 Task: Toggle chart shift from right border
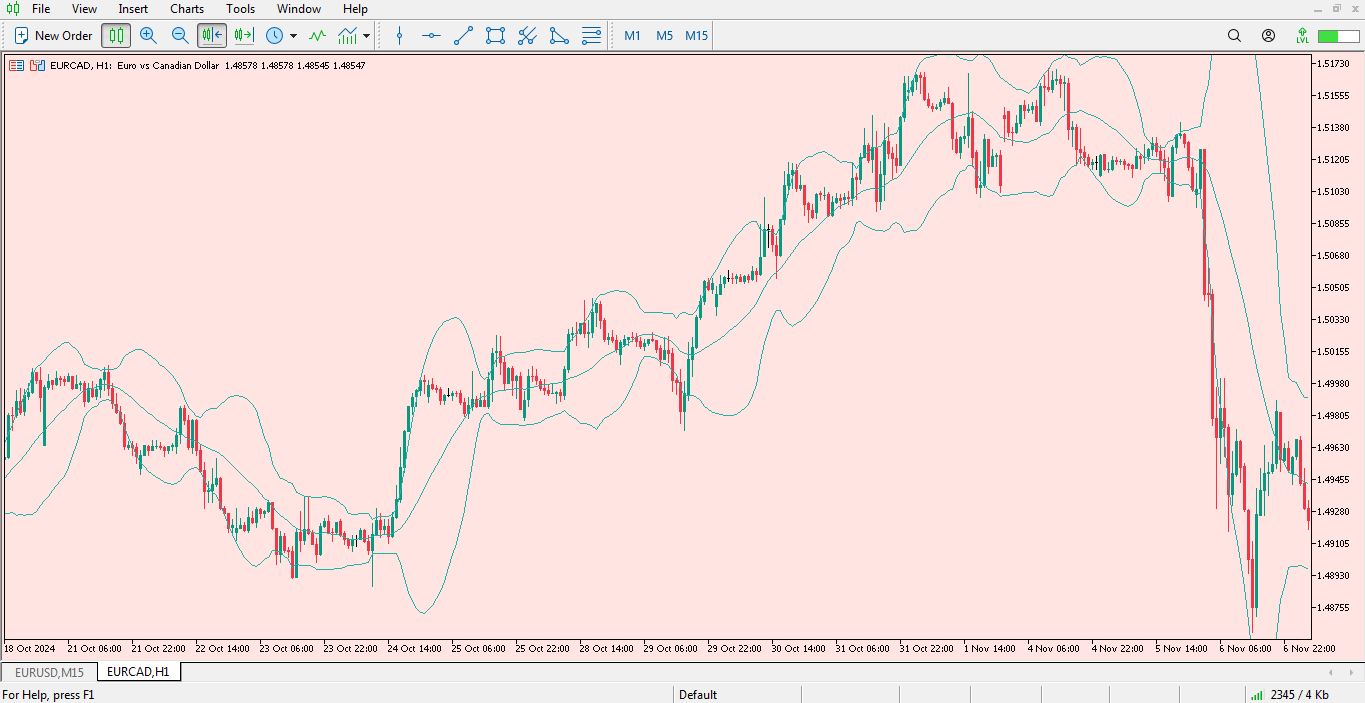[244, 36]
